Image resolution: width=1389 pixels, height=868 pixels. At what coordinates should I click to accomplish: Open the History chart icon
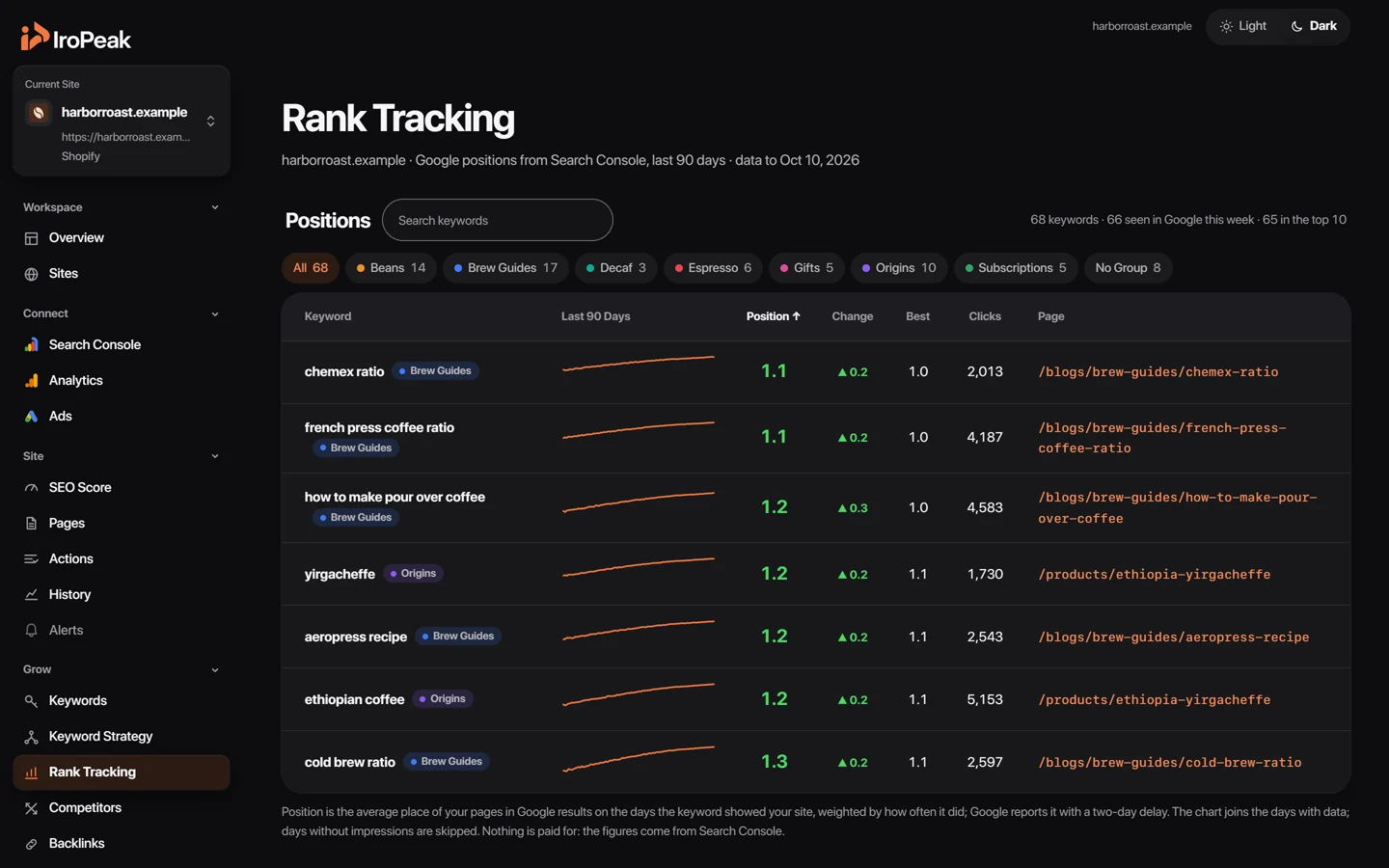coord(31,595)
